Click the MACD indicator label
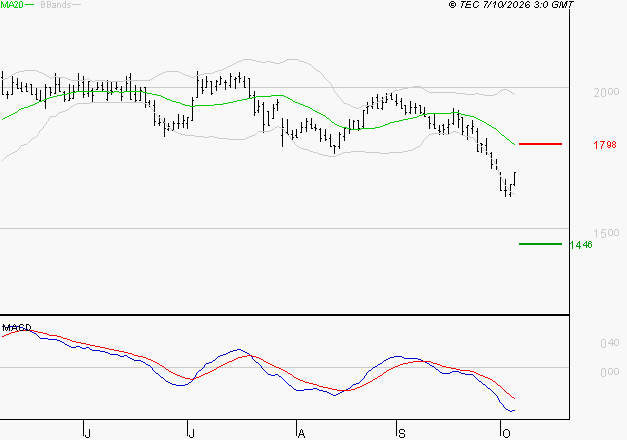The image size is (627, 440). point(17,328)
